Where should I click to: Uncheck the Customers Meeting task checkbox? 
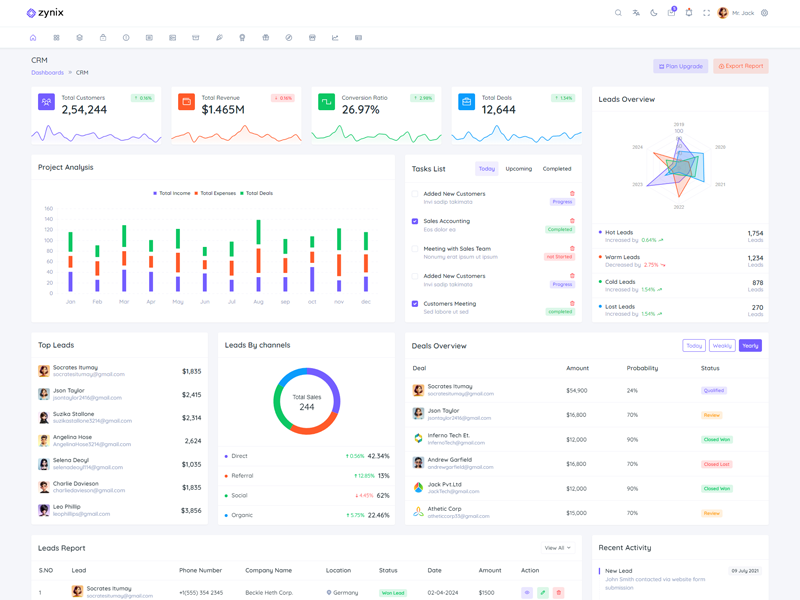415,304
